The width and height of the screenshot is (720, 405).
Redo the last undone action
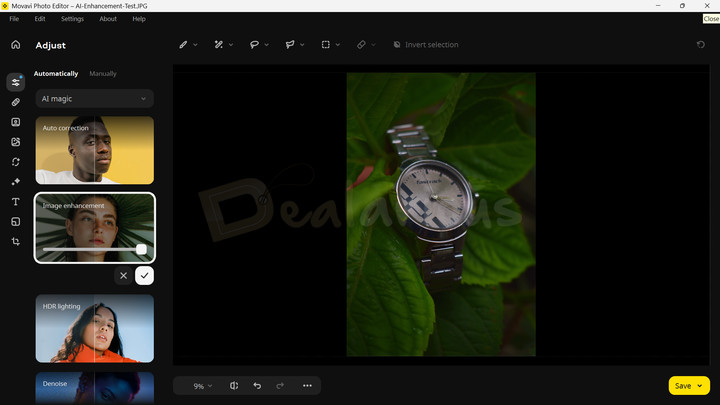[280, 386]
